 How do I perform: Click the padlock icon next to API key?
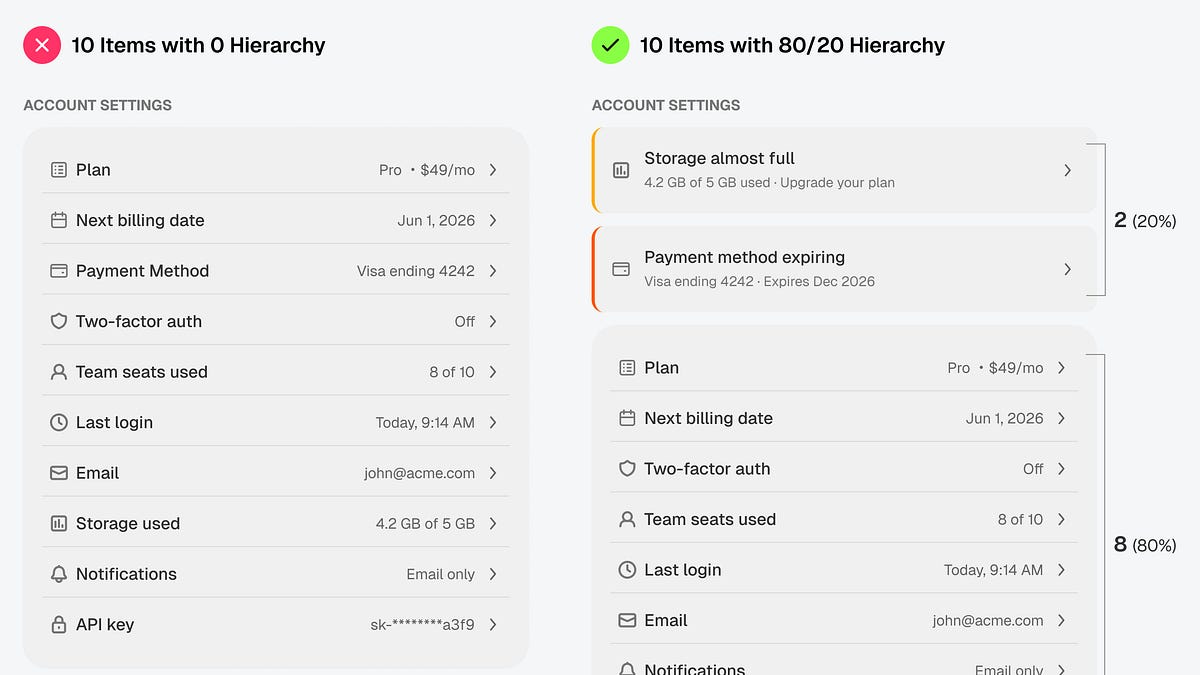[59, 624]
